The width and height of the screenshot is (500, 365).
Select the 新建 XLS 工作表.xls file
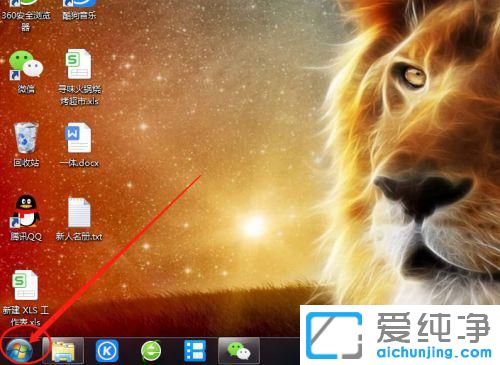26,298
